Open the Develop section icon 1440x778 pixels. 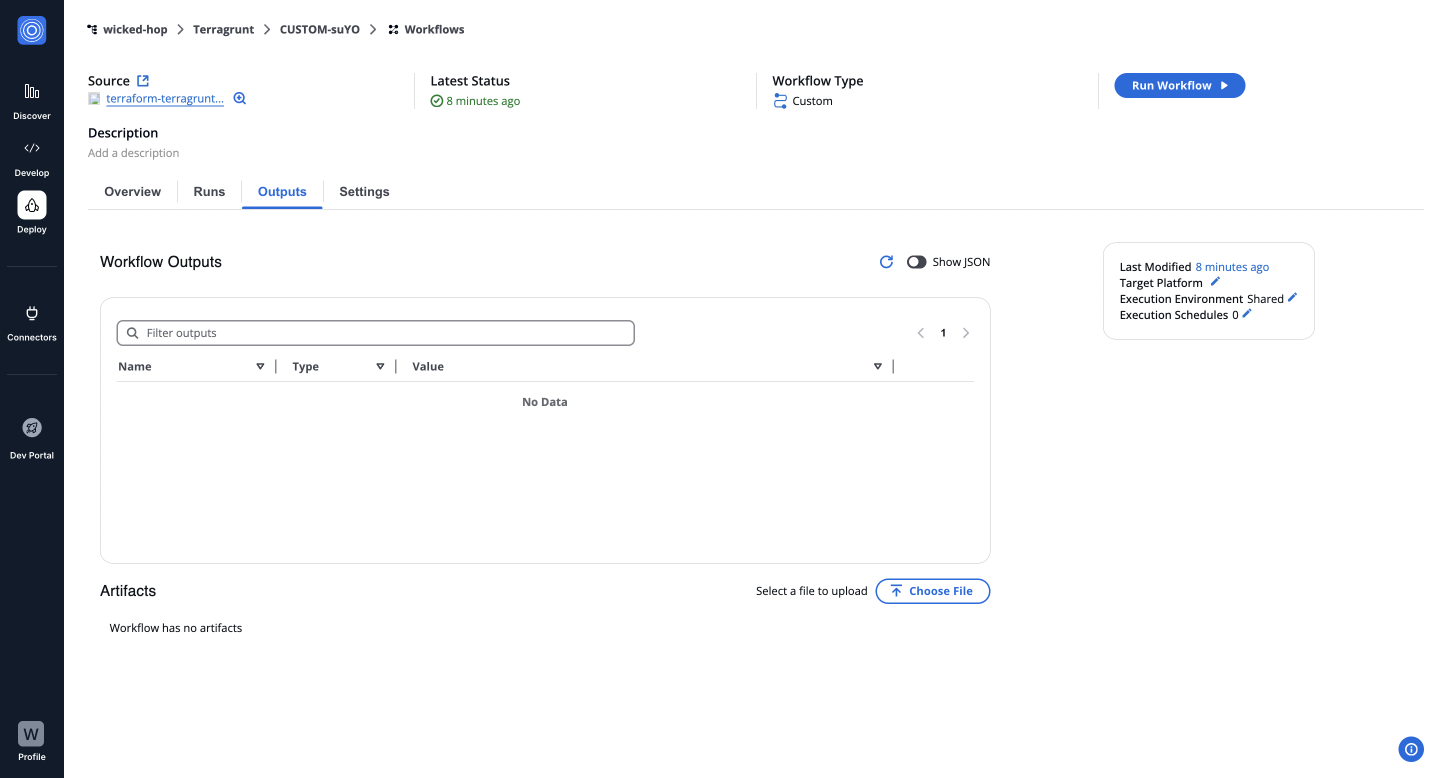[31, 148]
